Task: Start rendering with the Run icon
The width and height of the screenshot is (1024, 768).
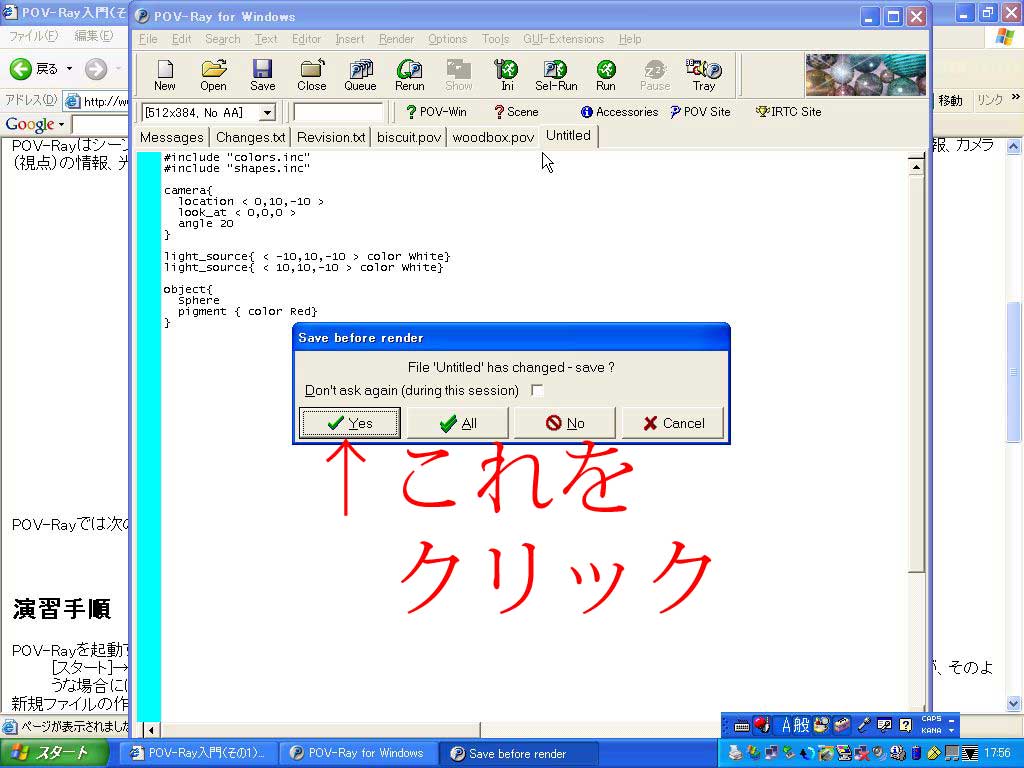Action: 605,74
